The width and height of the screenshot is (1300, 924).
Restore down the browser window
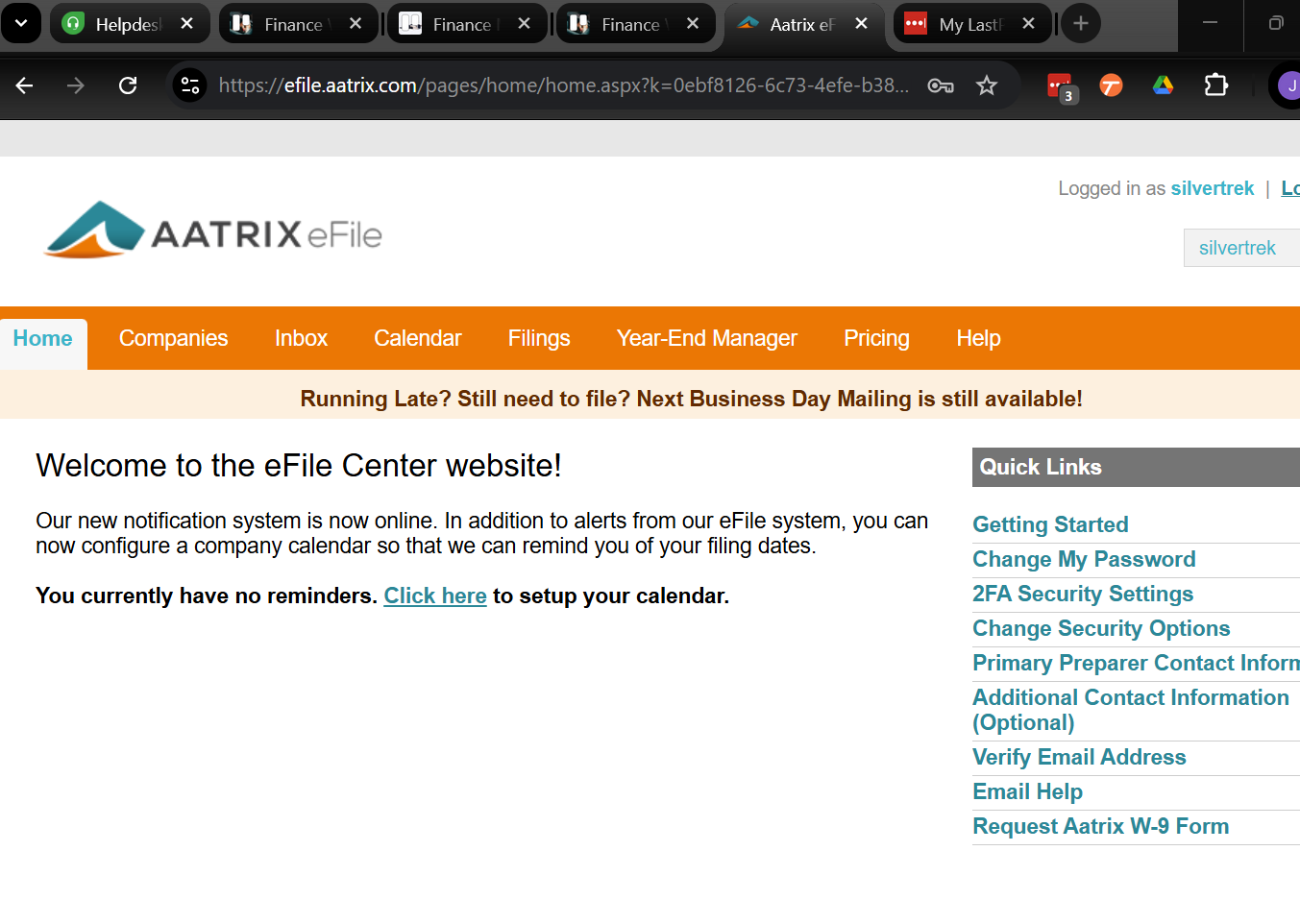coord(1275,23)
